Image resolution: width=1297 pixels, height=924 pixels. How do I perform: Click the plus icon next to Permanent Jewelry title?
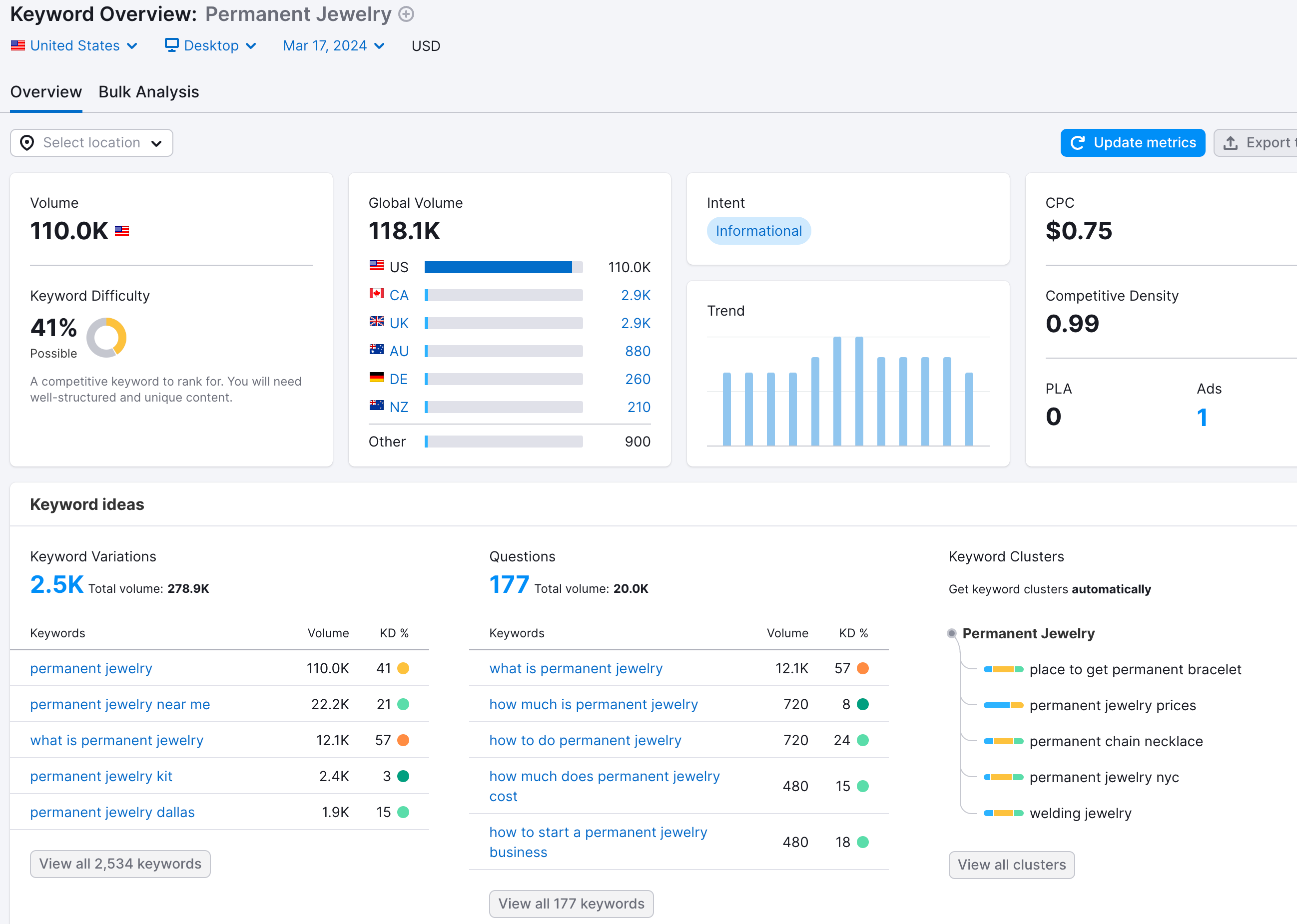click(406, 14)
